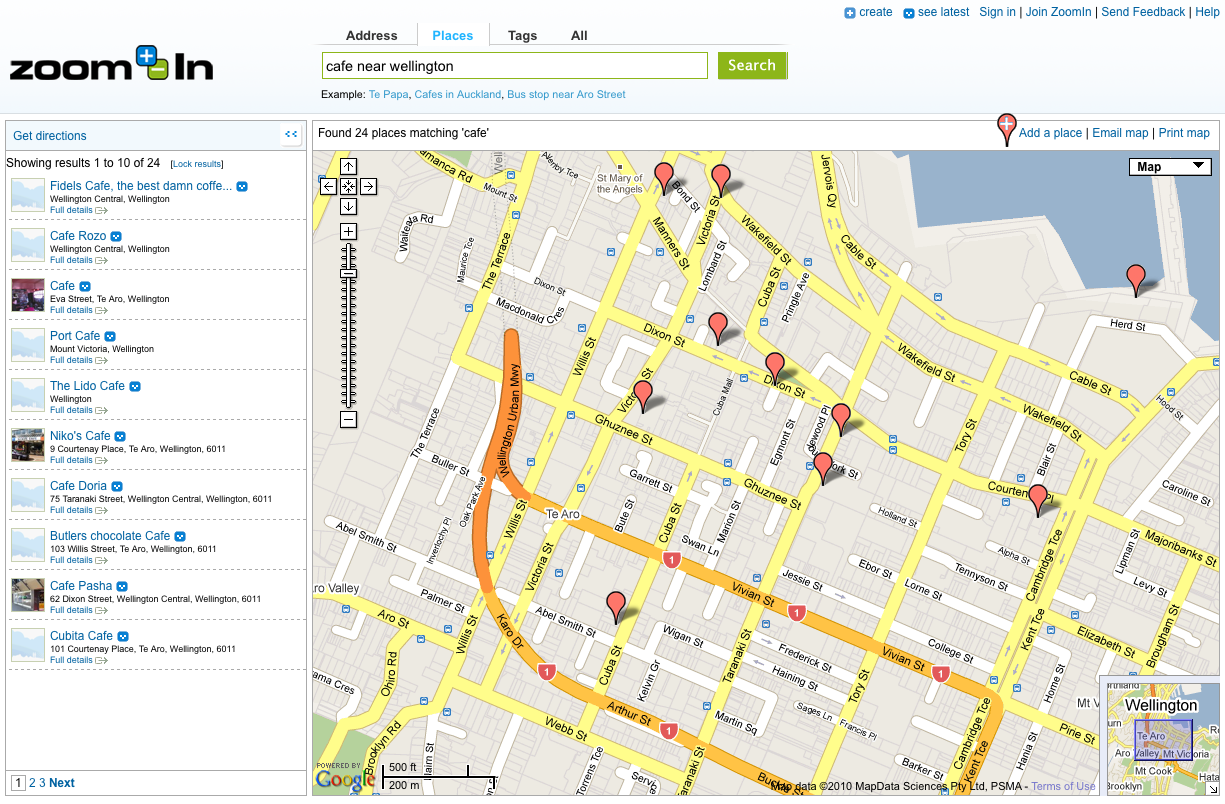Pan the map up with arrow button

click(348, 166)
